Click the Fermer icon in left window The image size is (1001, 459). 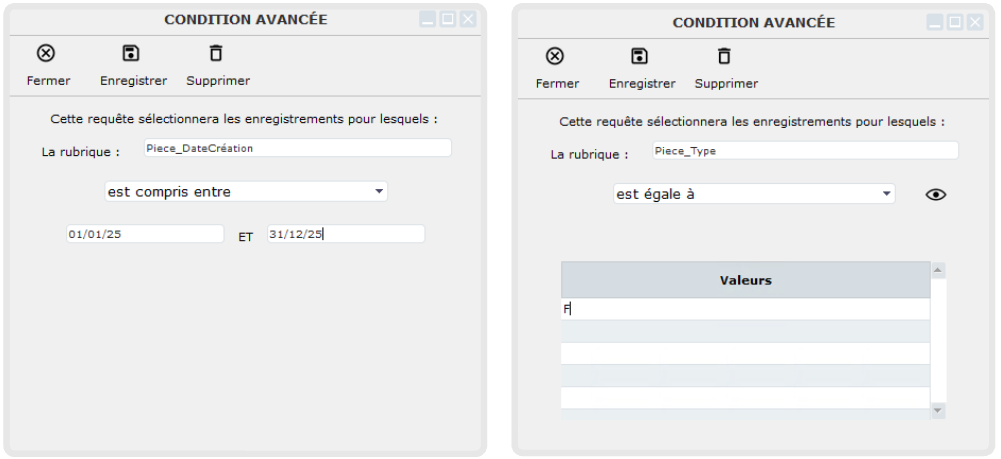pos(46,53)
